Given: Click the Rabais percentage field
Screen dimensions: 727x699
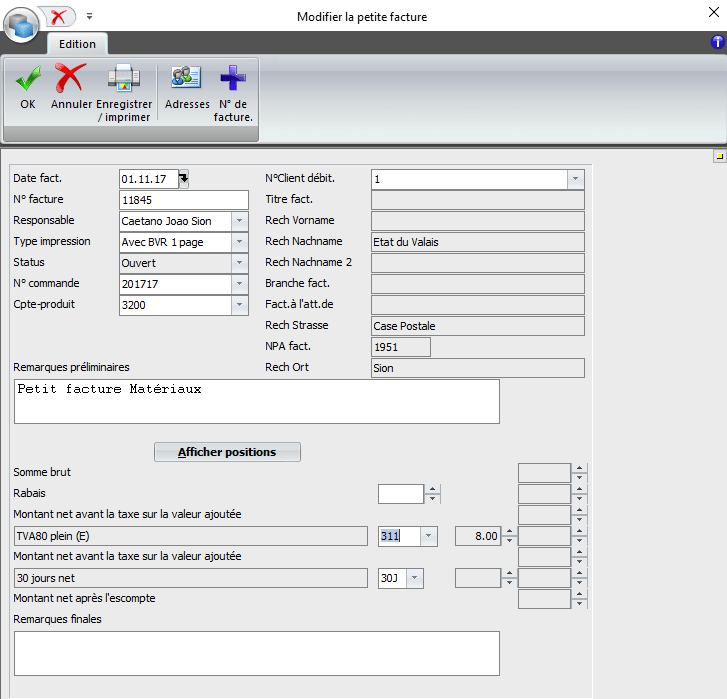Looking at the screenshot, I should [x=401, y=494].
